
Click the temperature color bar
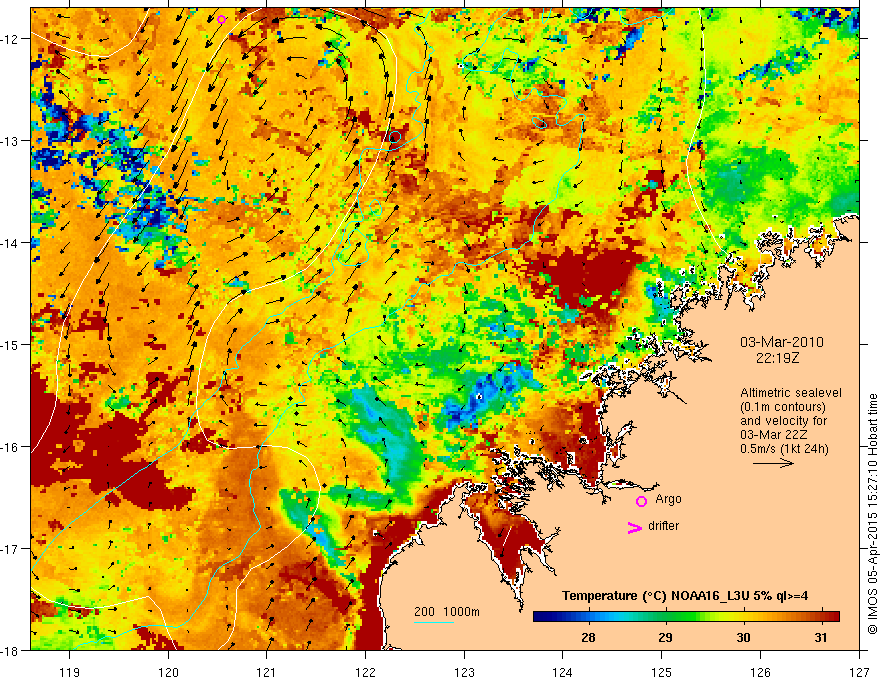686,616
